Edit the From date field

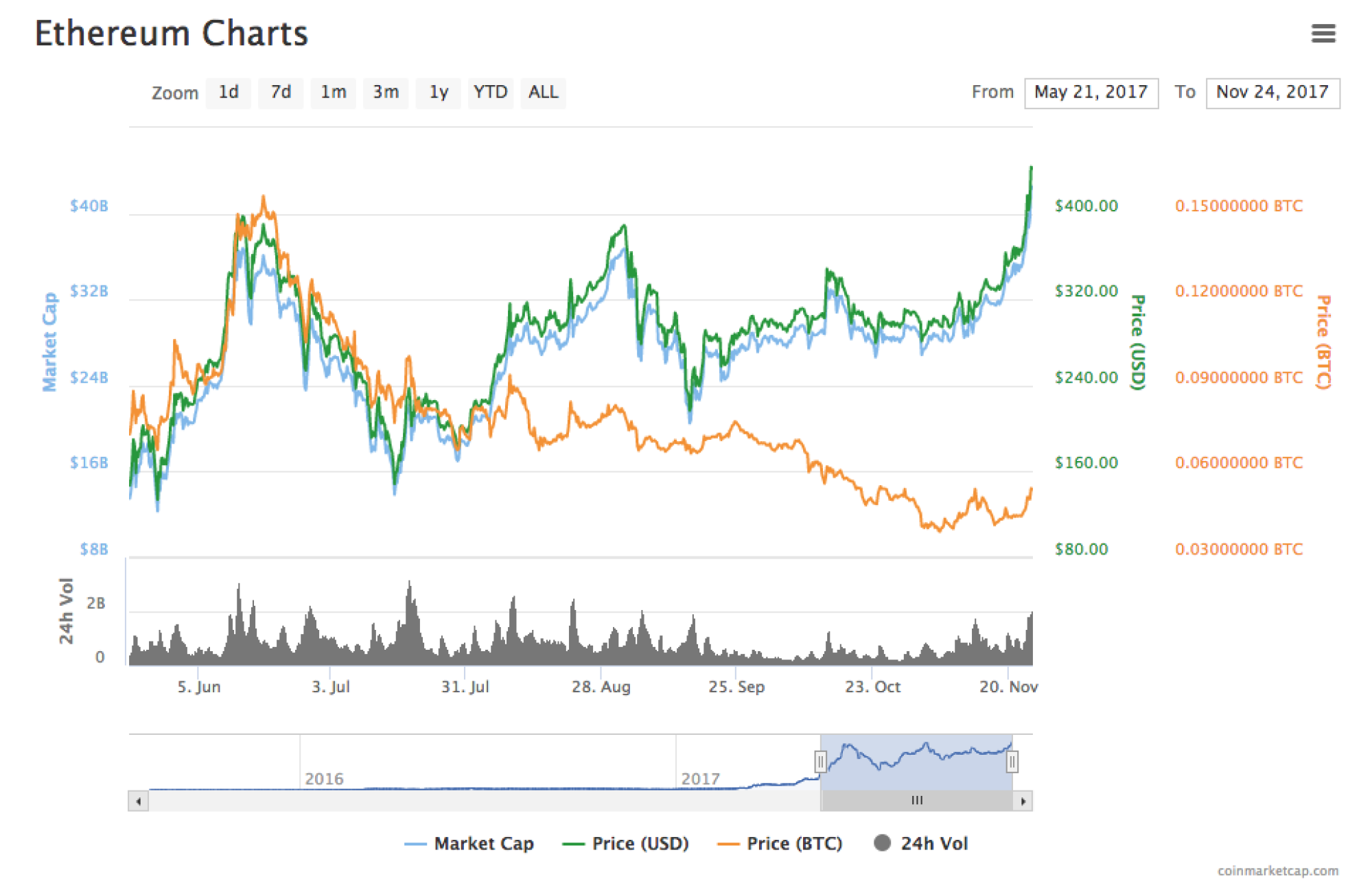pyautogui.click(x=1091, y=93)
